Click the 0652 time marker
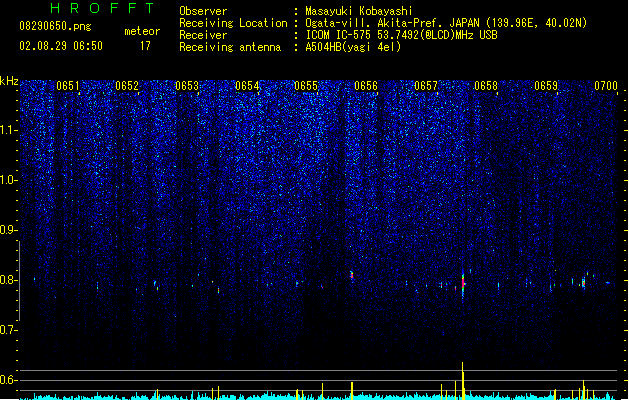The width and height of the screenshot is (629, 400). coord(127,86)
